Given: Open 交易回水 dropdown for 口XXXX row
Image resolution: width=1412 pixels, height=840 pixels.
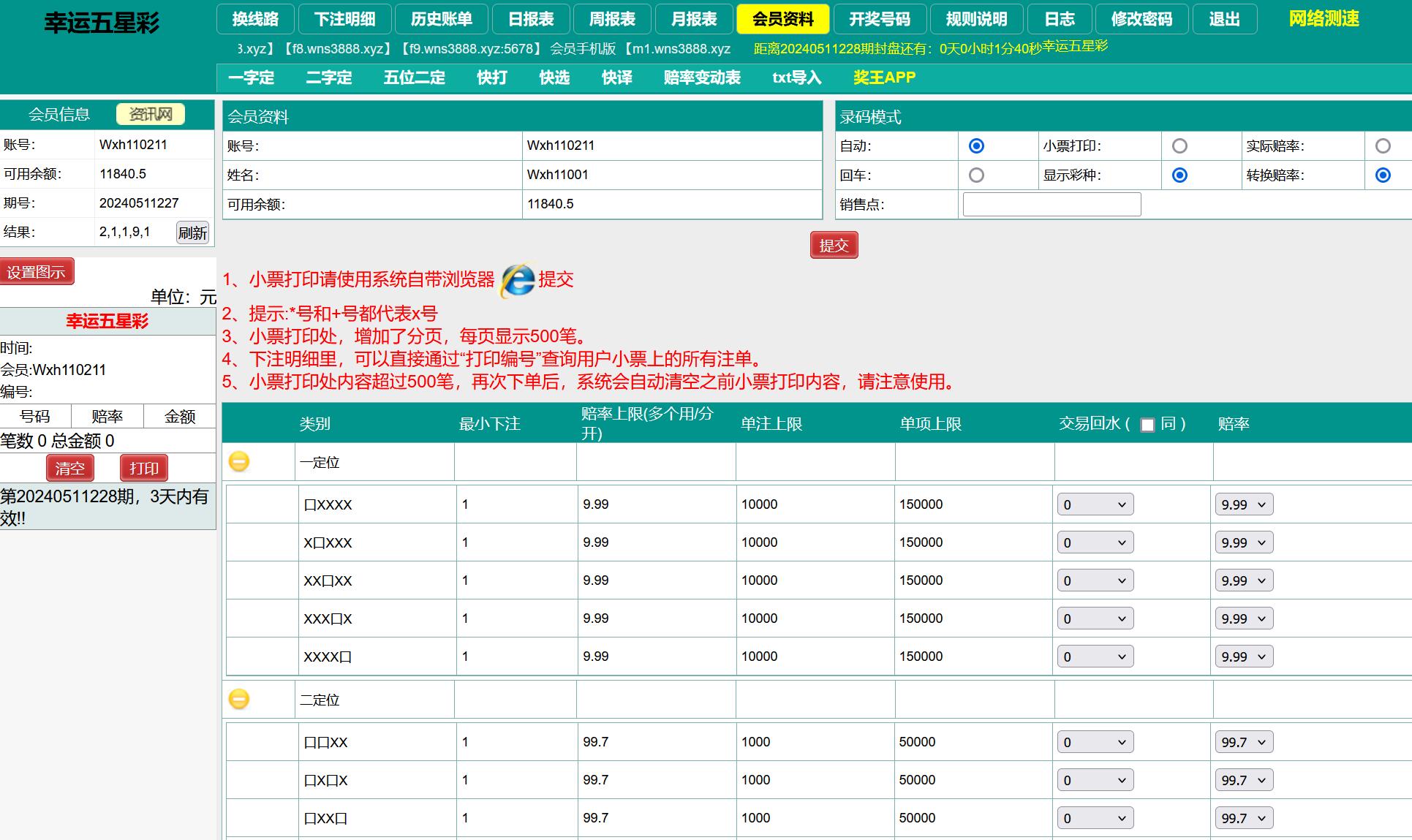Looking at the screenshot, I should [1095, 504].
